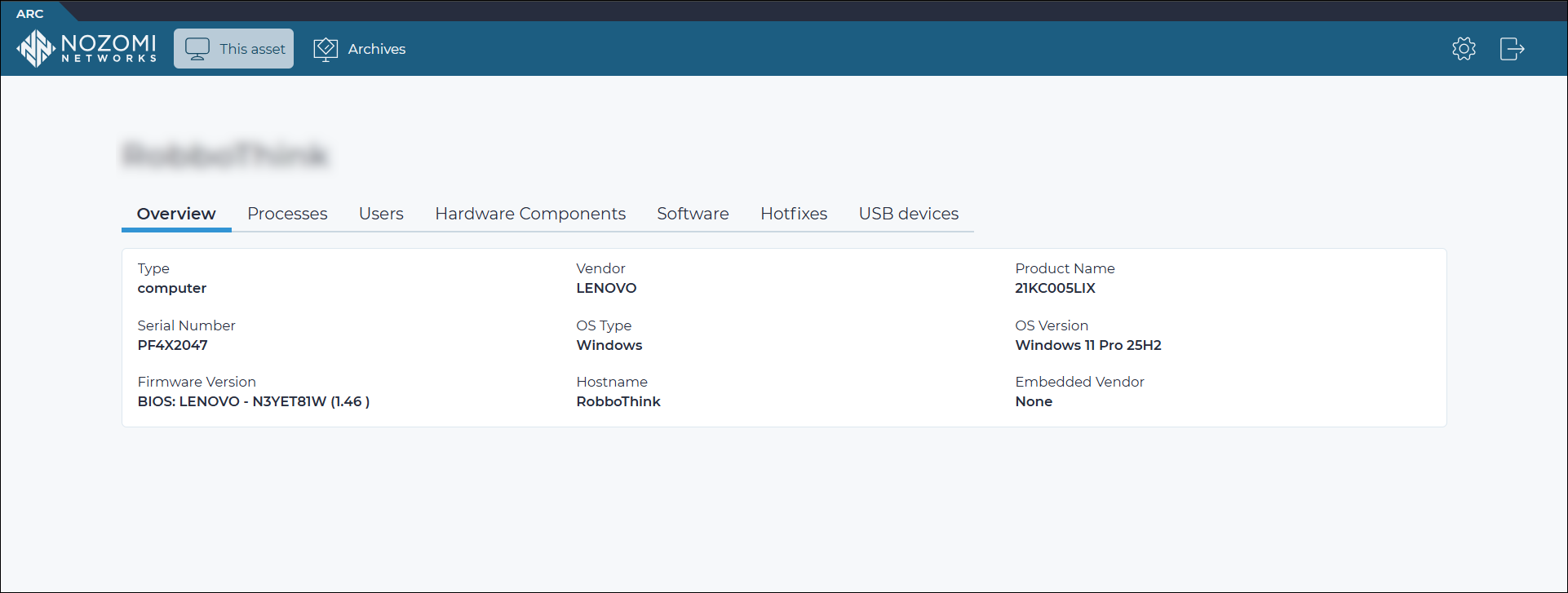Viewport: 1568px width, 593px height.
Task: Click the monitor icon in This asset
Action: pyautogui.click(x=197, y=49)
